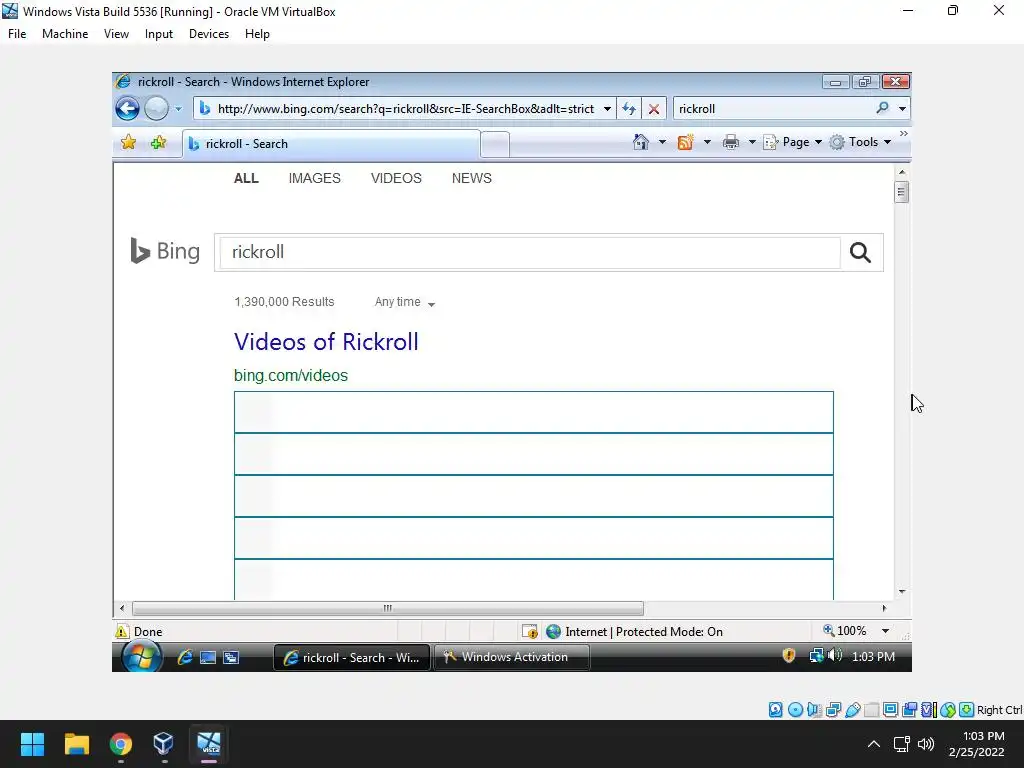
Task: Add to Favorites with green plus star
Action: point(158,142)
